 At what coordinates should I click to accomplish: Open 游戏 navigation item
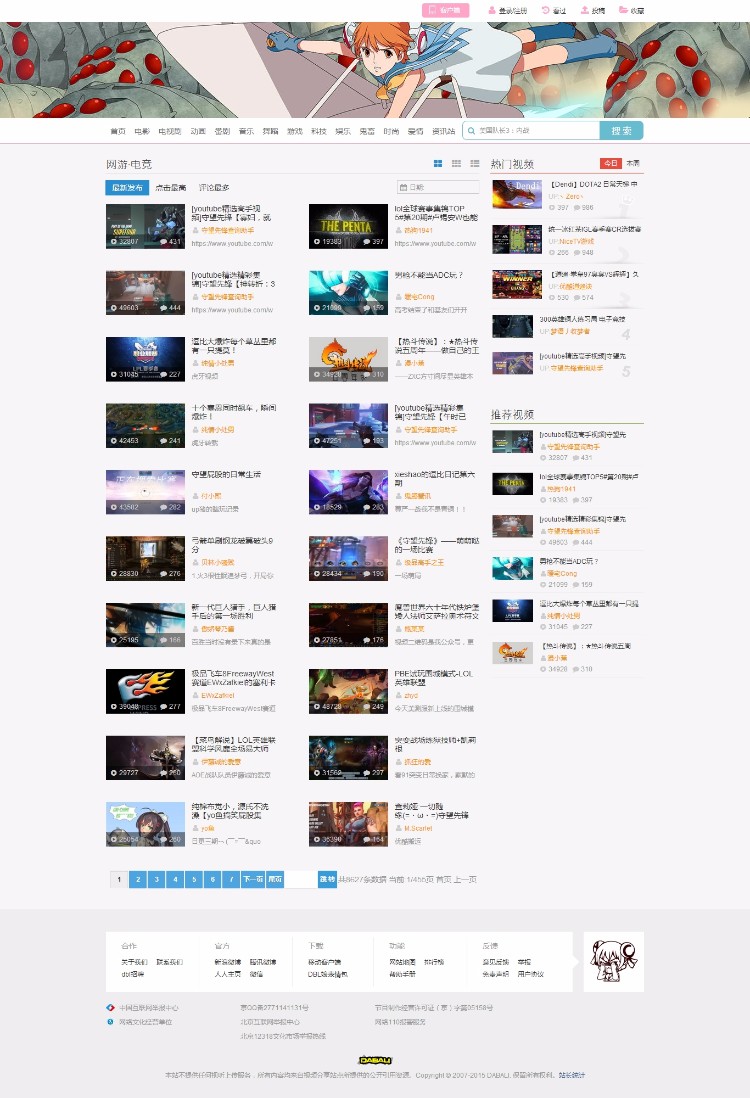(x=295, y=131)
